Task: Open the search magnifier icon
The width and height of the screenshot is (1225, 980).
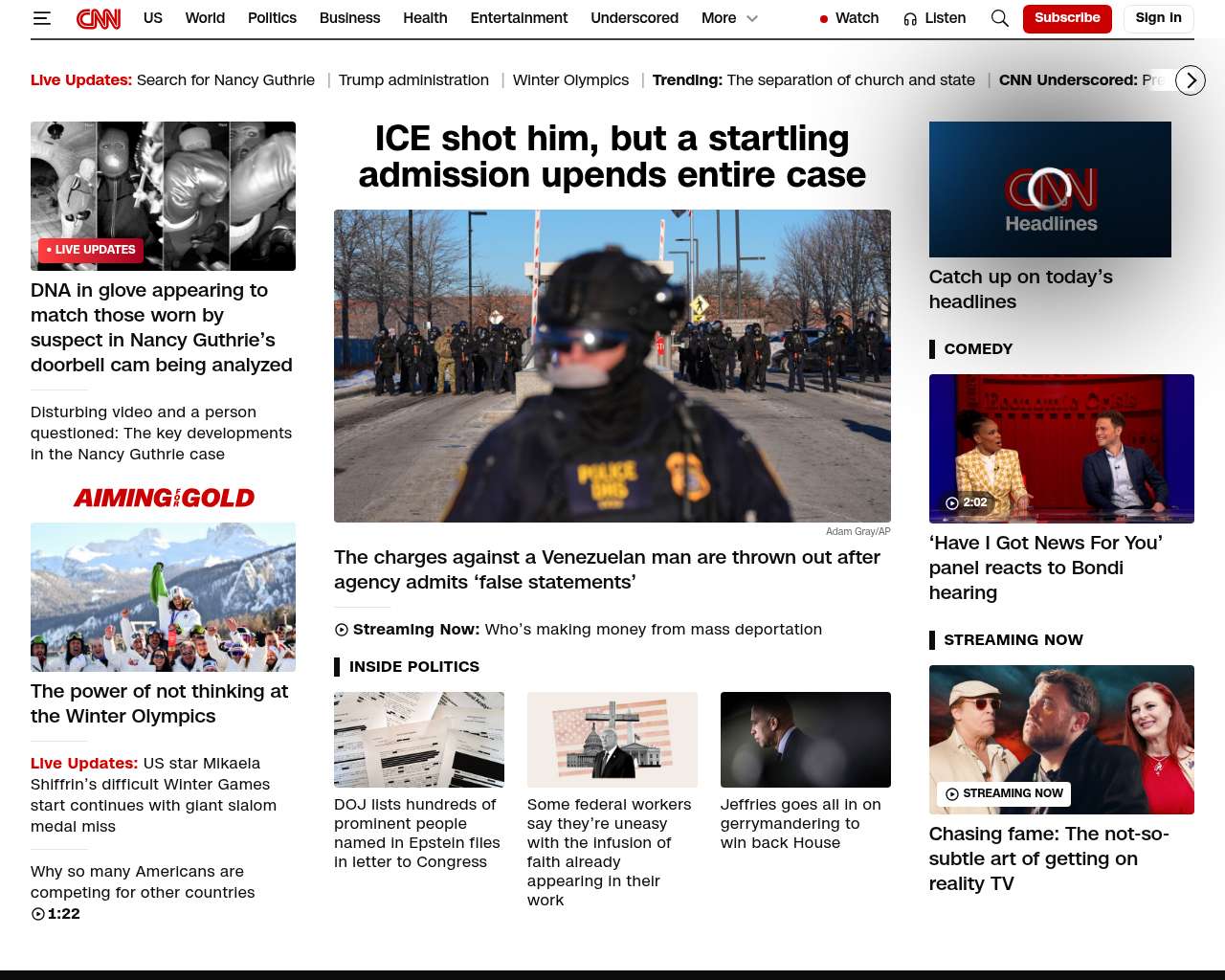Action: tap(999, 18)
